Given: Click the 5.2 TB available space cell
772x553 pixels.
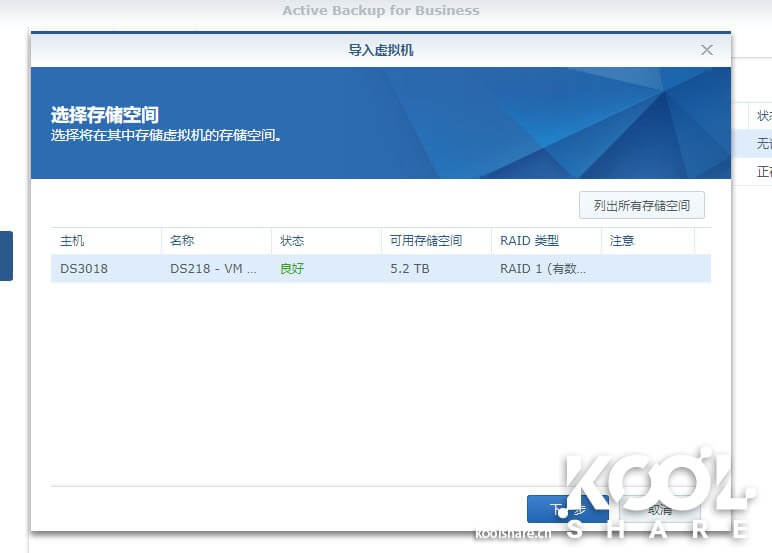Looking at the screenshot, I should tap(410, 269).
